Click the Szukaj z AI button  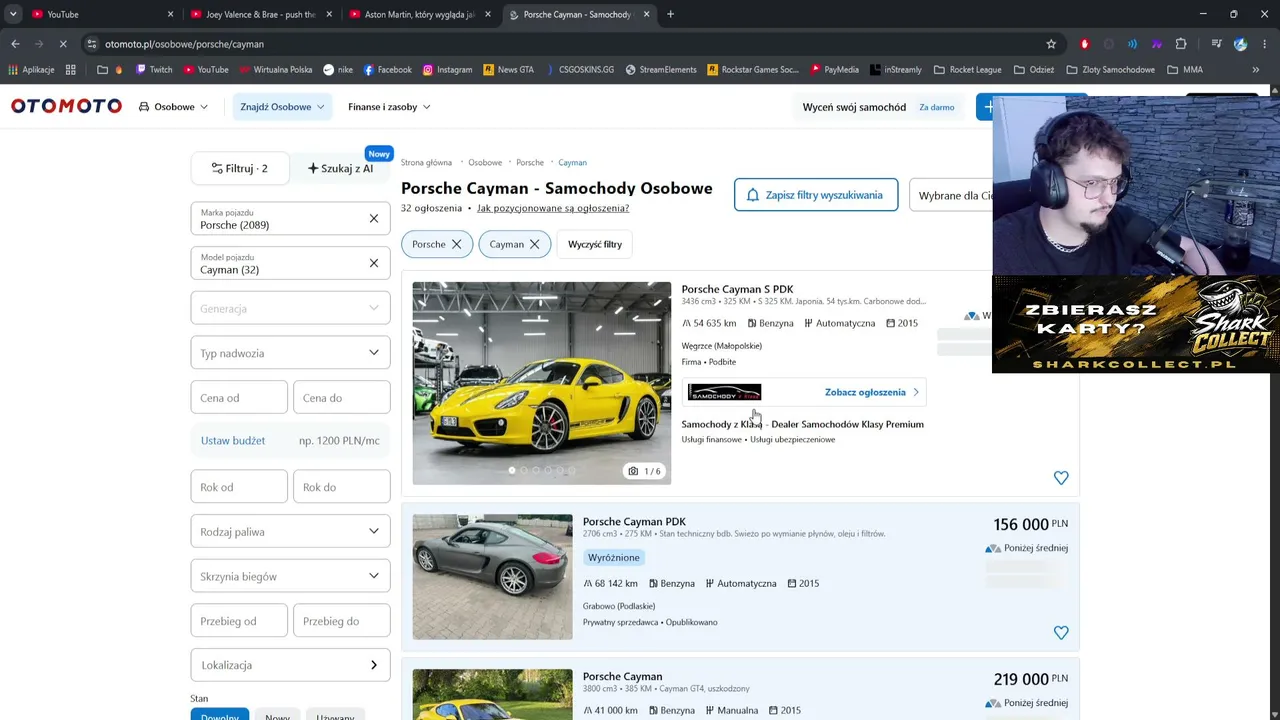click(341, 169)
